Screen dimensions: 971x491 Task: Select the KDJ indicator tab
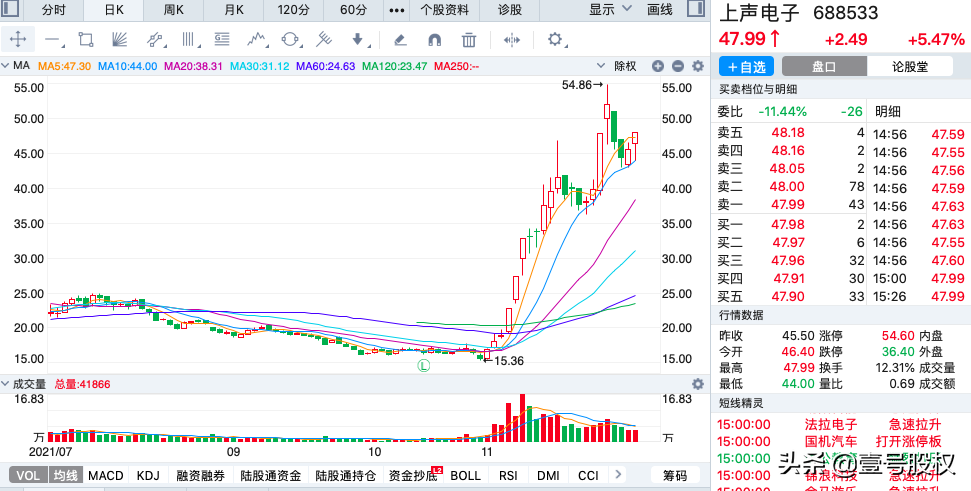[x=149, y=476]
